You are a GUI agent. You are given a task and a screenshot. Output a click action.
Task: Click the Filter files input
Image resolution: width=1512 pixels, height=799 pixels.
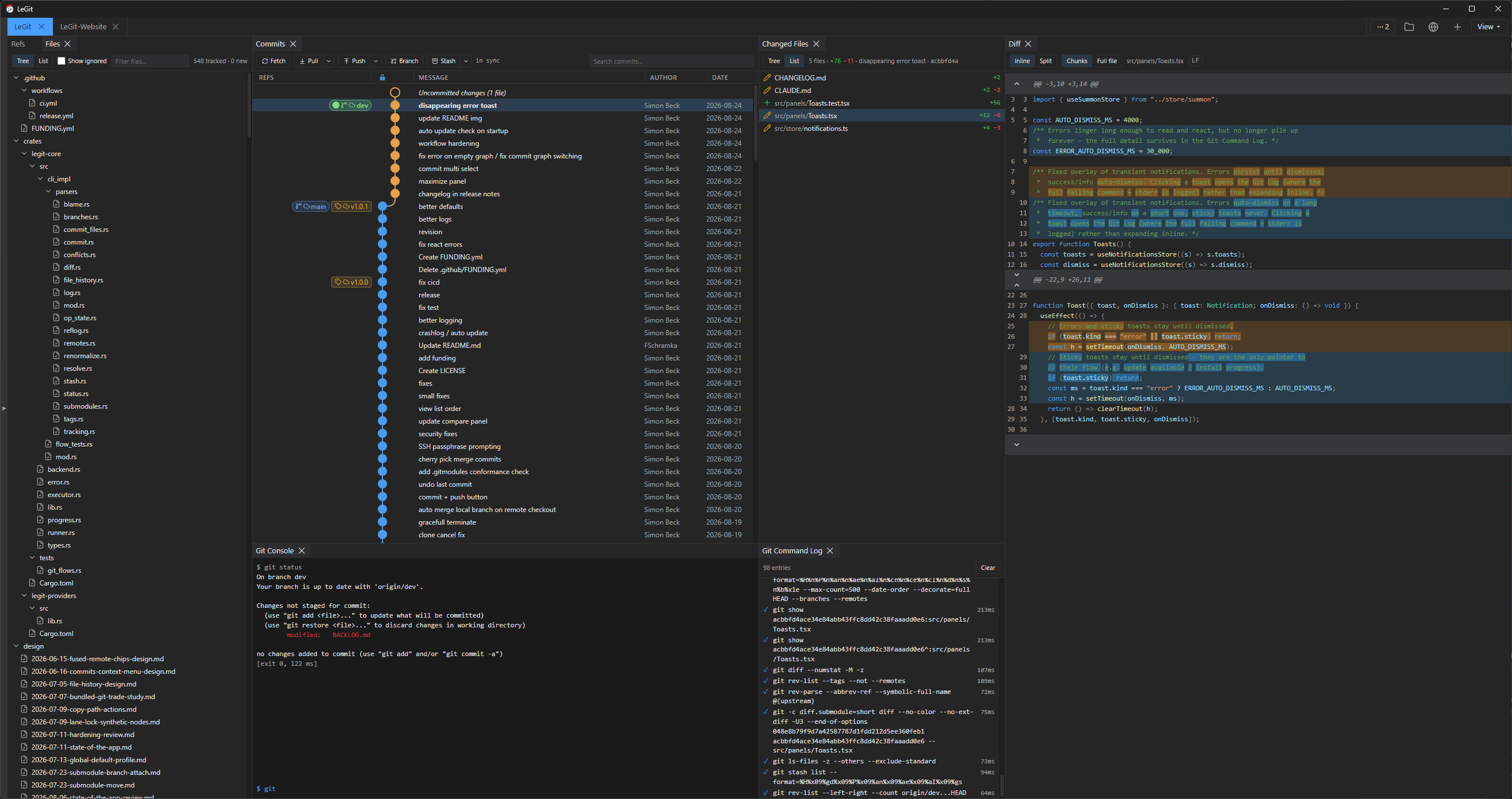click(x=150, y=61)
